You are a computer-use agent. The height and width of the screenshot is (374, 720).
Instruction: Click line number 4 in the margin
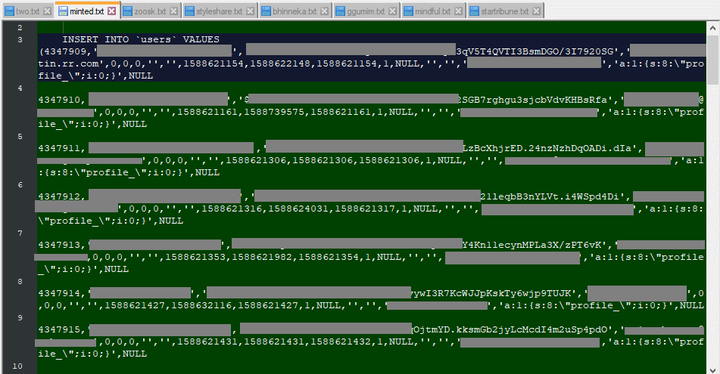coord(20,88)
